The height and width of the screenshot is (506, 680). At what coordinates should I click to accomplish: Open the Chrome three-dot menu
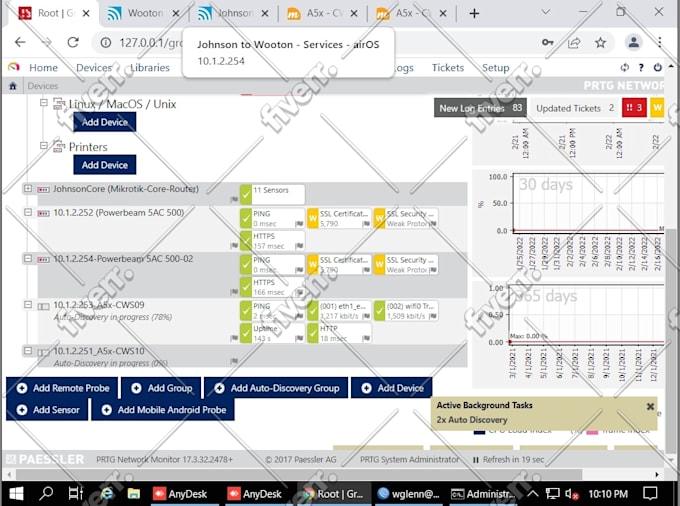point(659,42)
